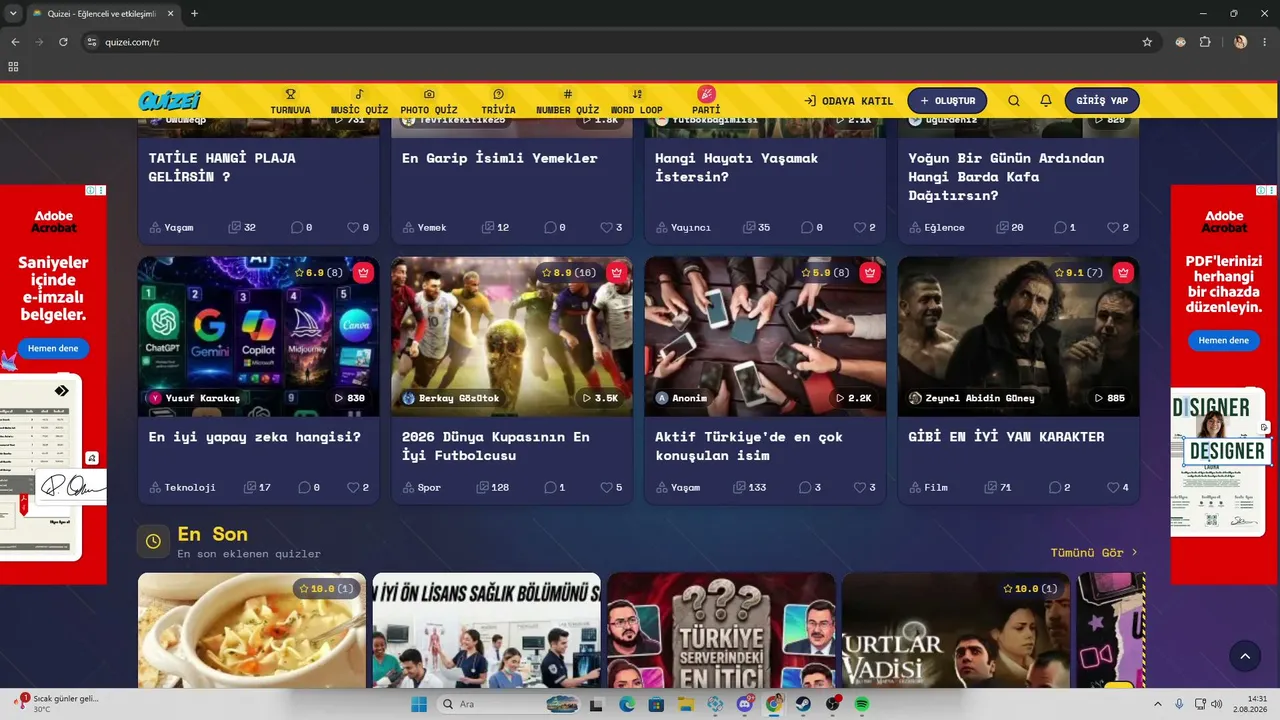The height and width of the screenshot is (720, 1280).
Task: Click Yusuf Karakaş author avatar
Action: click(x=154, y=398)
